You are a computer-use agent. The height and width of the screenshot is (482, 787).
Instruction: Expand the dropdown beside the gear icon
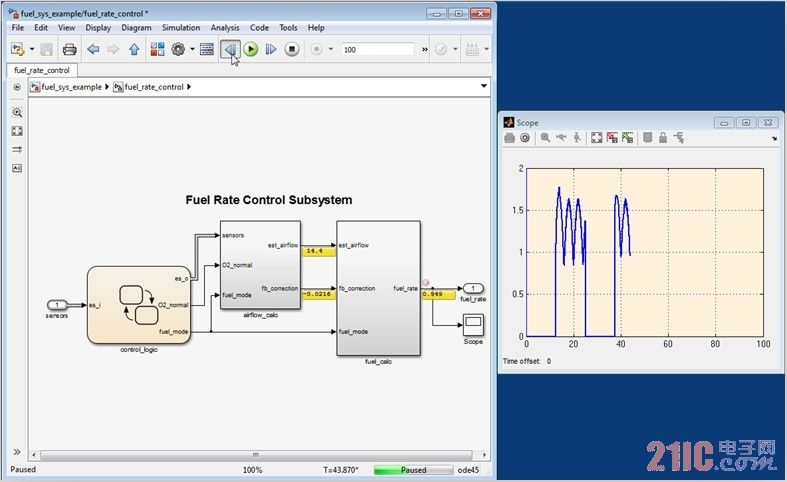click(x=192, y=49)
